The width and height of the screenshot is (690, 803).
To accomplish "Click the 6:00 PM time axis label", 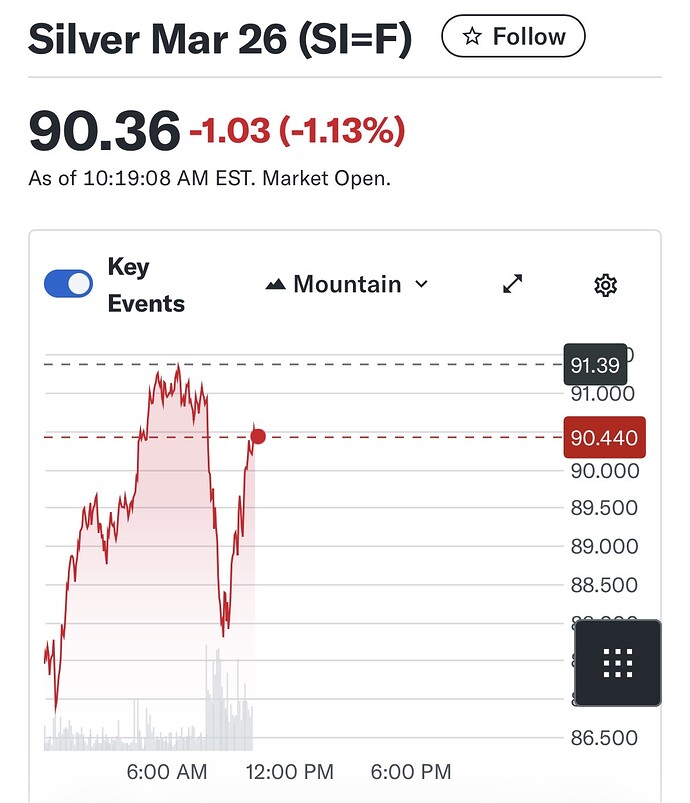I will (x=411, y=772).
